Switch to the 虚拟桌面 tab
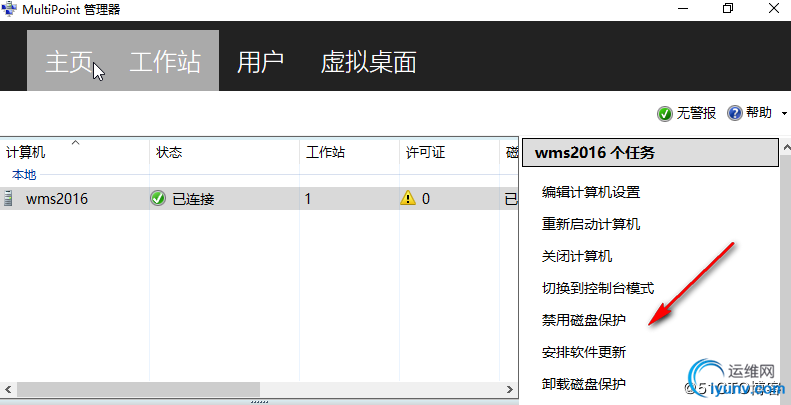This screenshot has width=791, height=405. (368, 63)
